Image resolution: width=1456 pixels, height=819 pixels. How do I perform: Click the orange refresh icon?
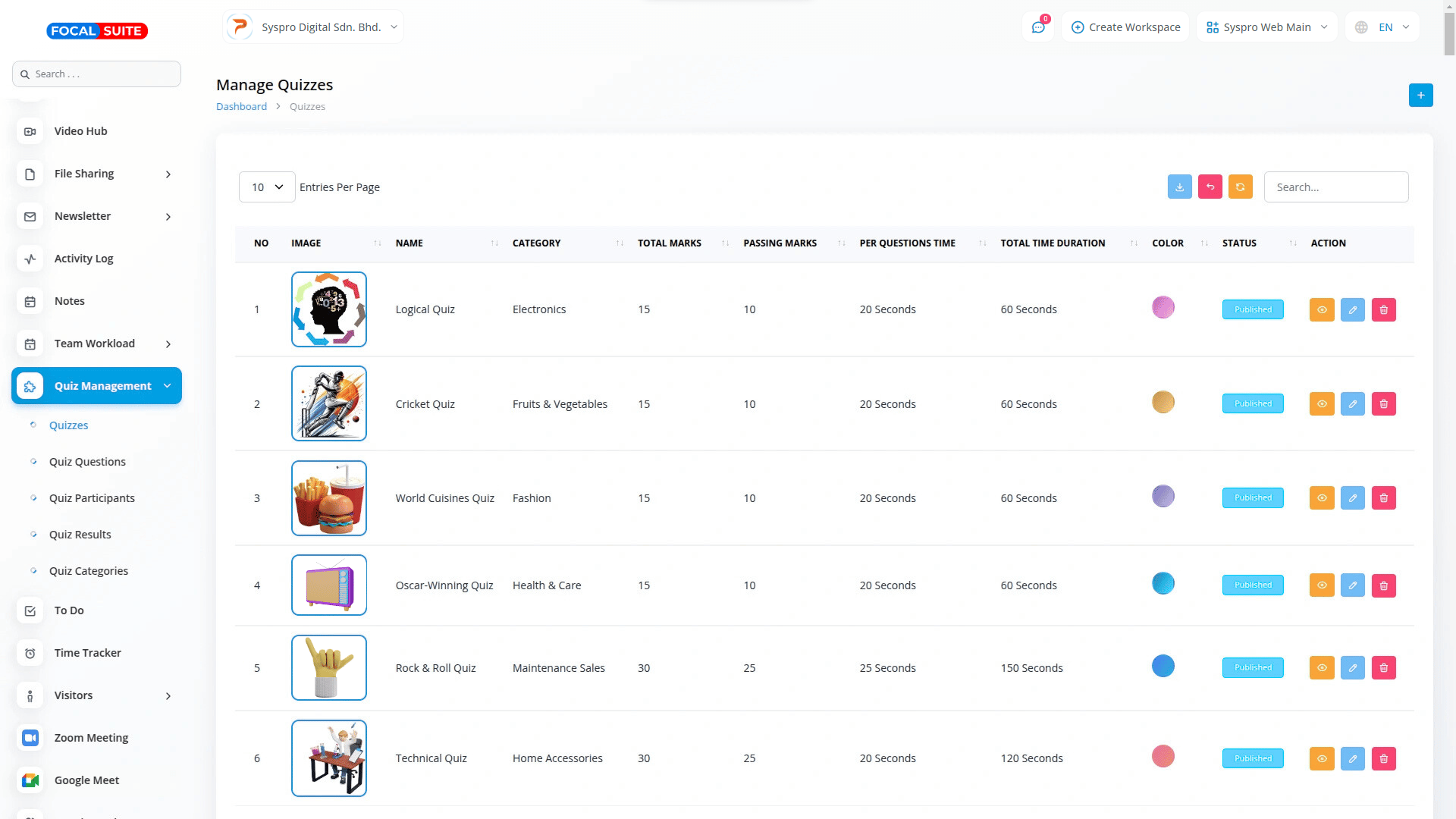(x=1240, y=187)
